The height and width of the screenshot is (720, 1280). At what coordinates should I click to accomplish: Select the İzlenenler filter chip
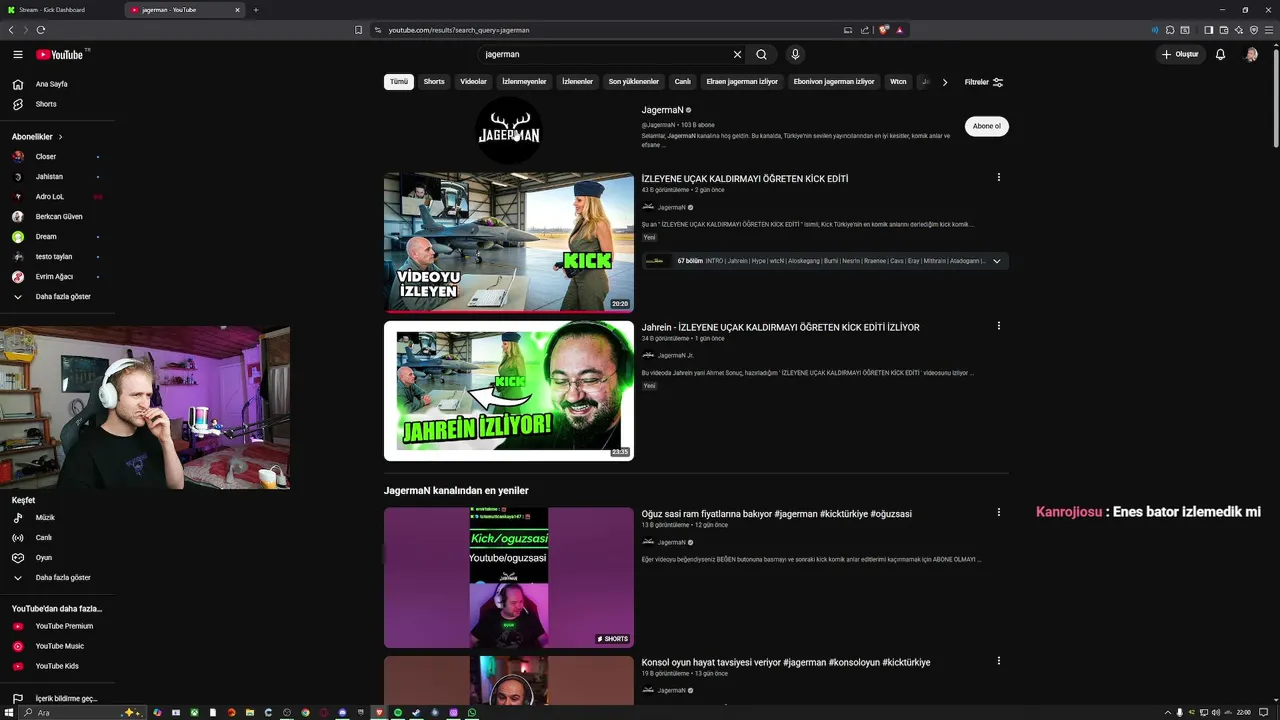tap(578, 82)
